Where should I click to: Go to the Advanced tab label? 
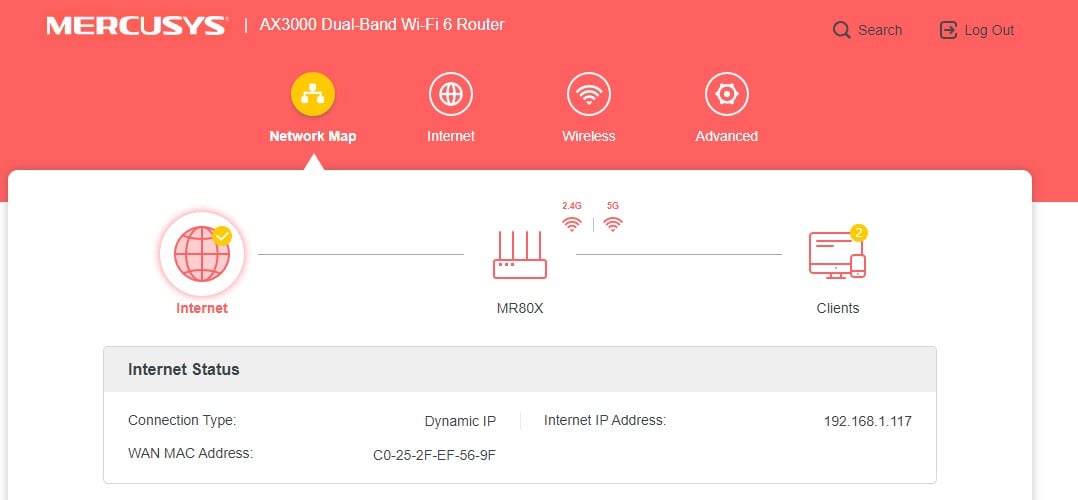click(x=727, y=136)
